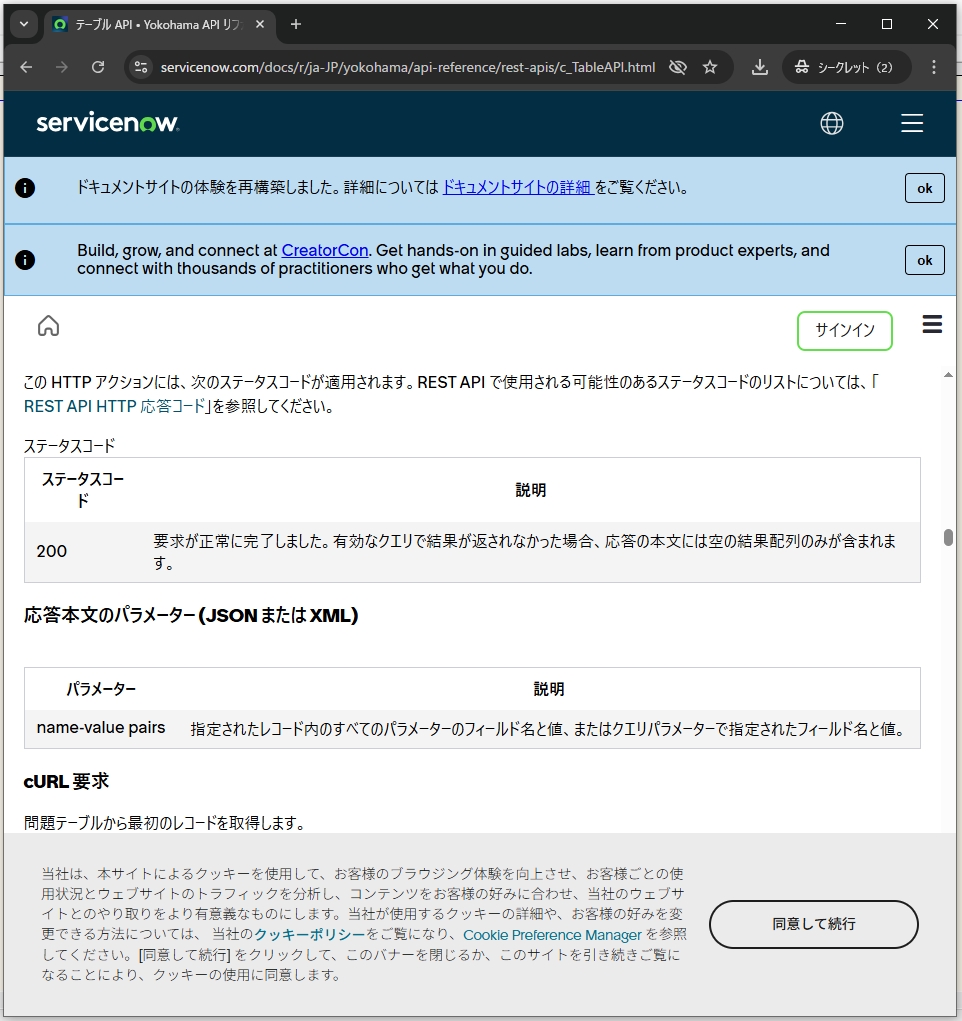Minimize the browser window
Viewport: 962px width, 1021px height.
click(841, 24)
